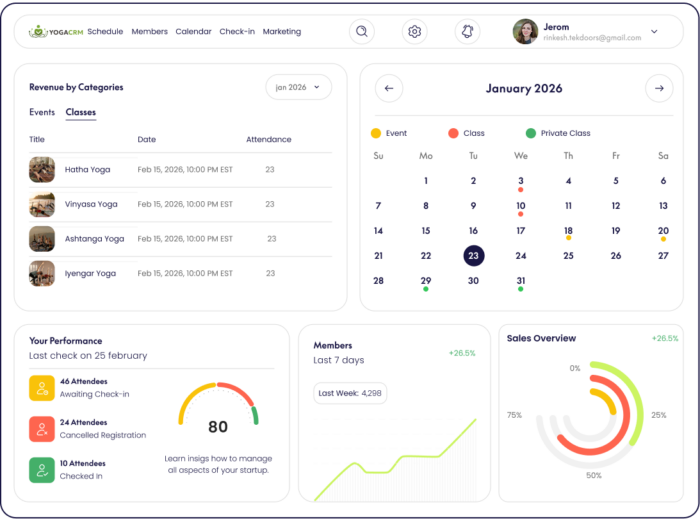Go to next month with right arrow
The width and height of the screenshot is (700, 519).
659,88
